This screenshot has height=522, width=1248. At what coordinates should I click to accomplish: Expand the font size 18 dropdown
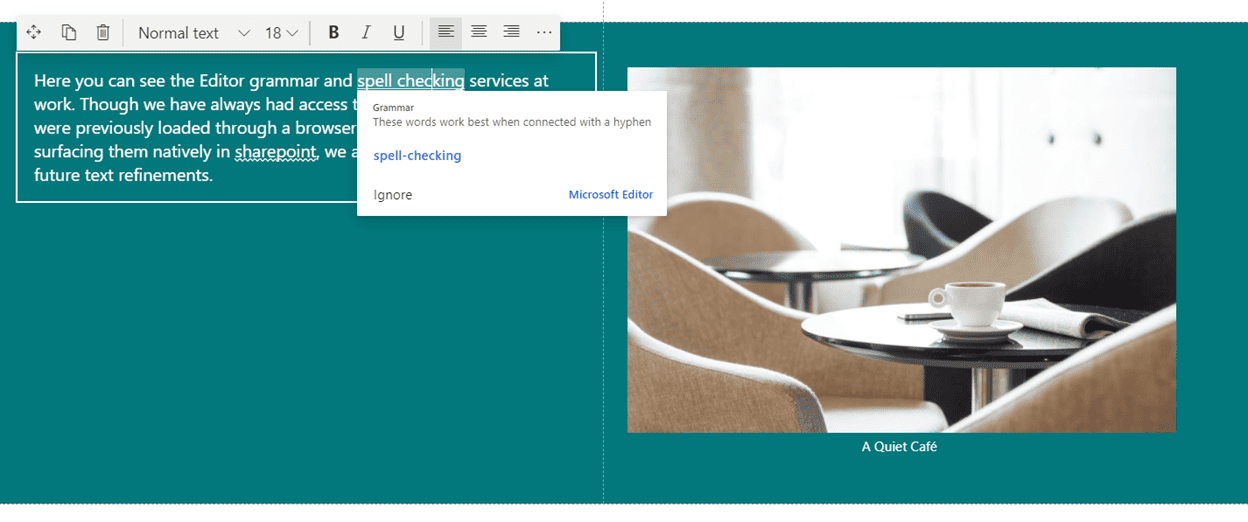[281, 33]
